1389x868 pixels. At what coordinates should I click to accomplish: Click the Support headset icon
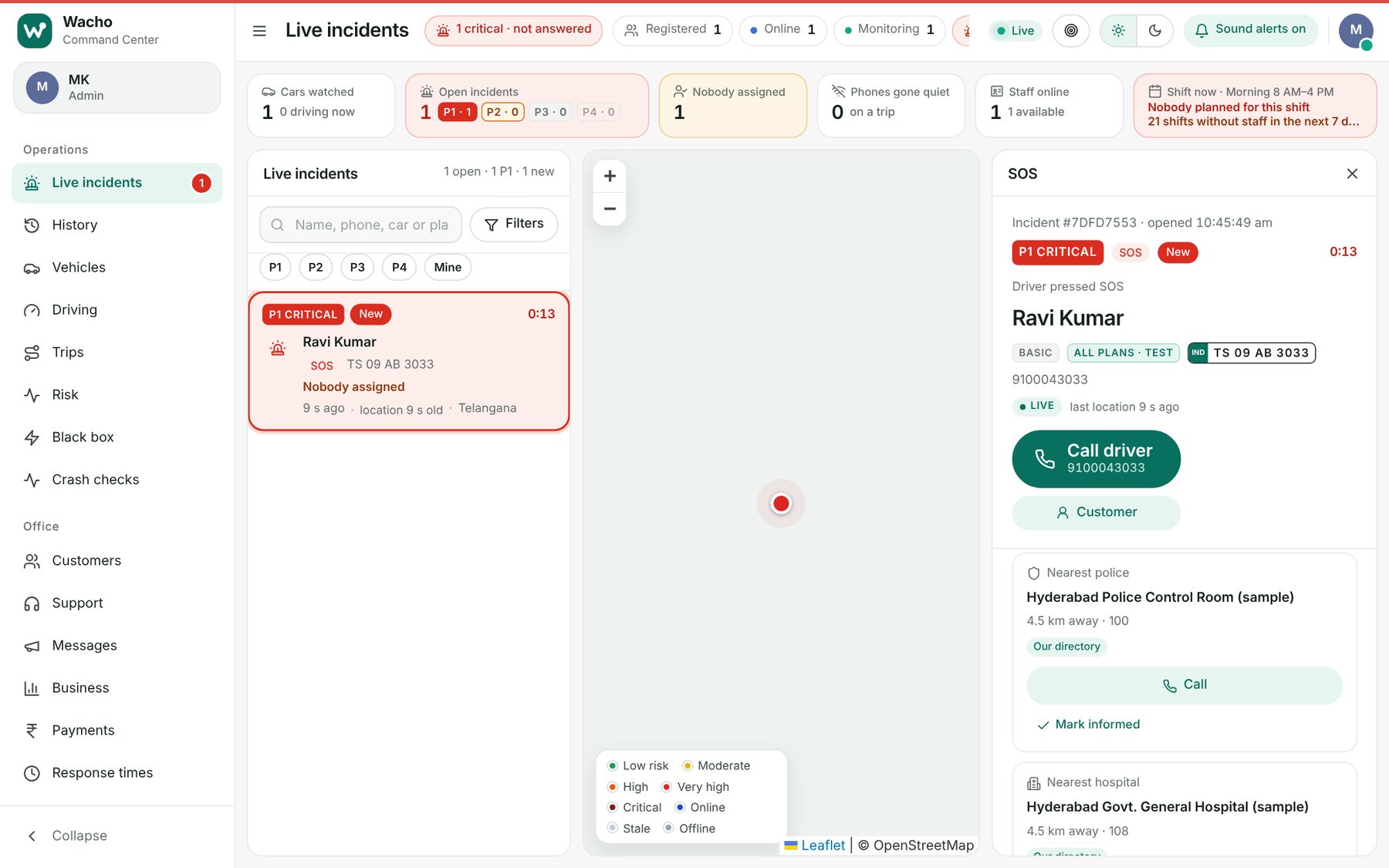click(x=32, y=603)
